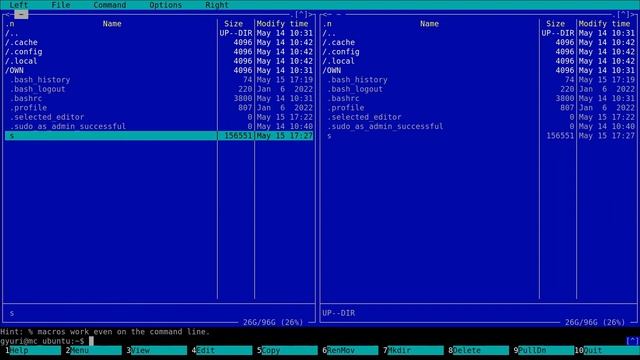Select /.local folder in right panel
640x360 pixels.
pyautogui.click(x=430, y=61)
